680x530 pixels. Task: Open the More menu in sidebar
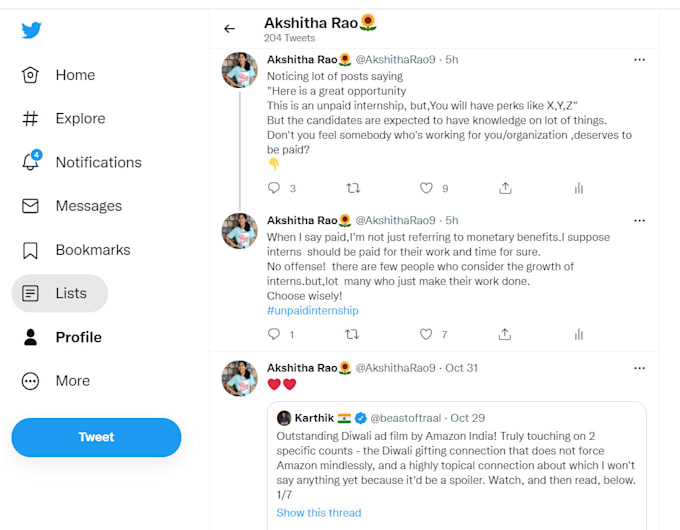coord(56,381)
